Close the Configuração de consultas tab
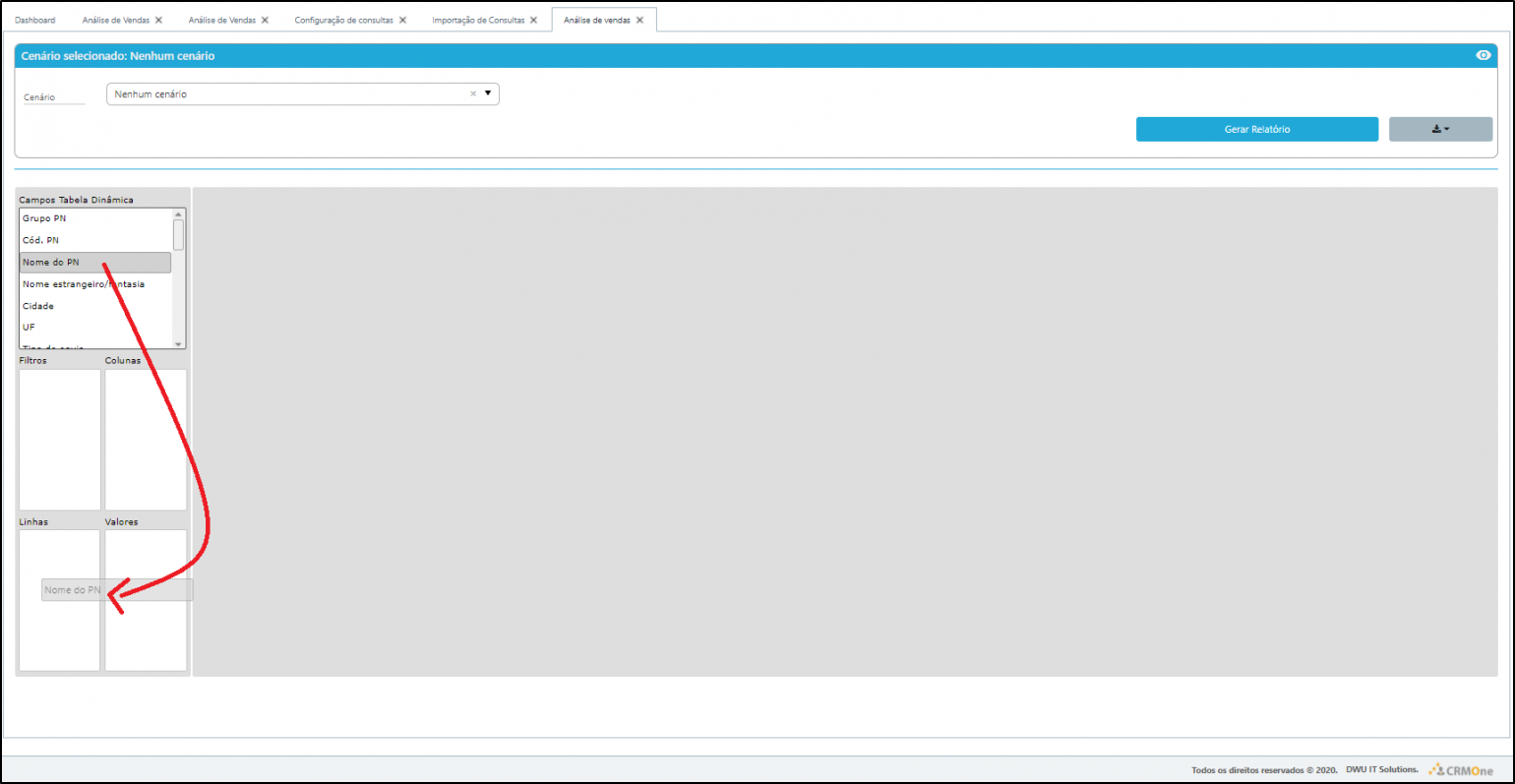This screenshot has height=784, width=1515. pos(402,20)
